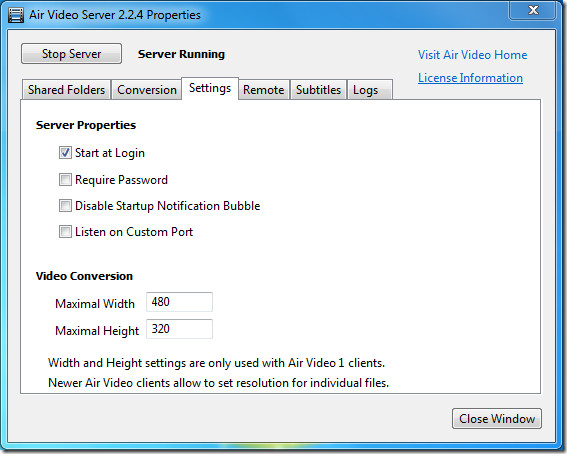The height and width of the screenshot is (454, 567).
Task: Open License Information link
Action: (470, 78)
